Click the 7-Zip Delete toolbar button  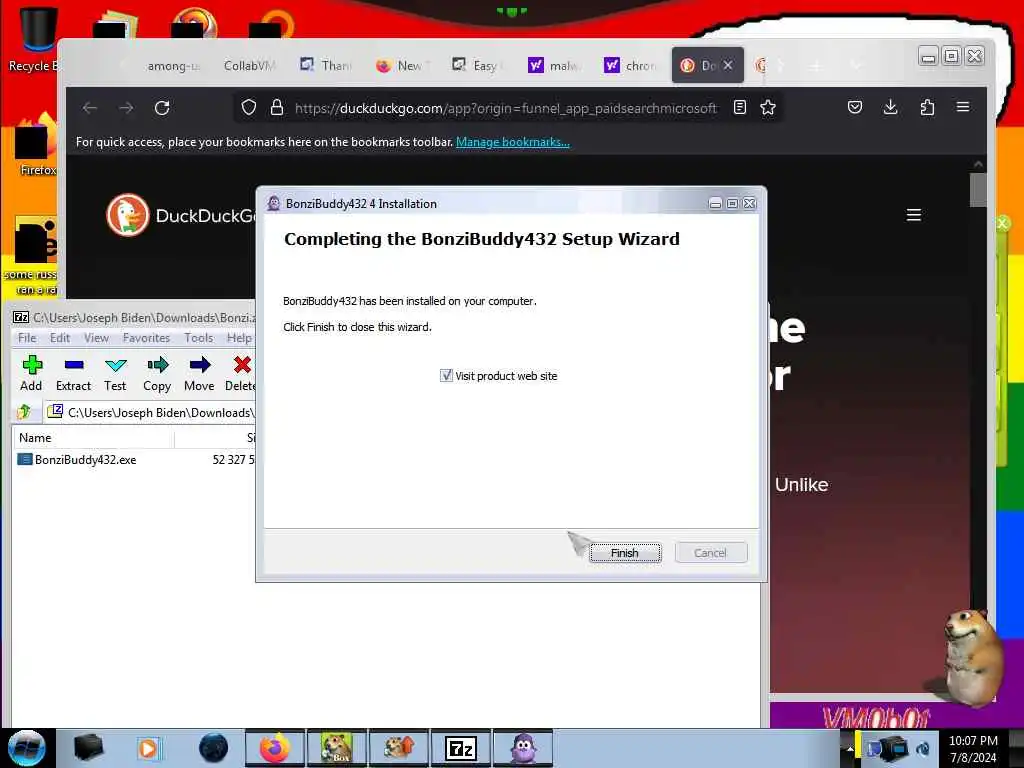click(240, 374)
